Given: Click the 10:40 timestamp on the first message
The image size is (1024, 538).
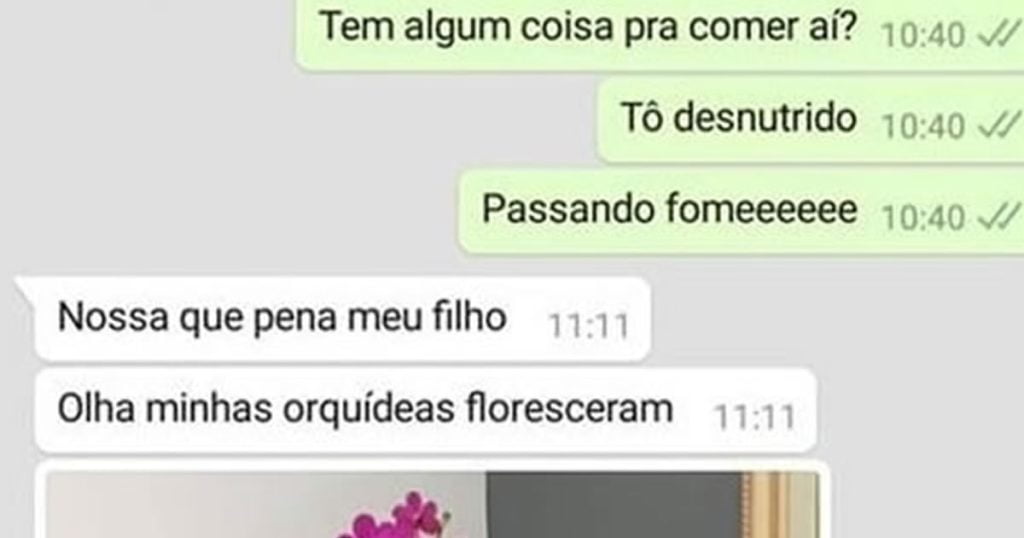Looking at the screenshot, I should [x=923, y=35].
